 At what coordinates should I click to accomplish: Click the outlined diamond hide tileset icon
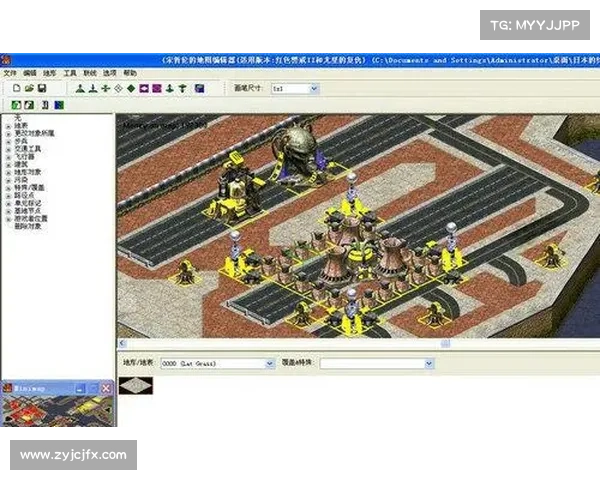tap(118, 88)
